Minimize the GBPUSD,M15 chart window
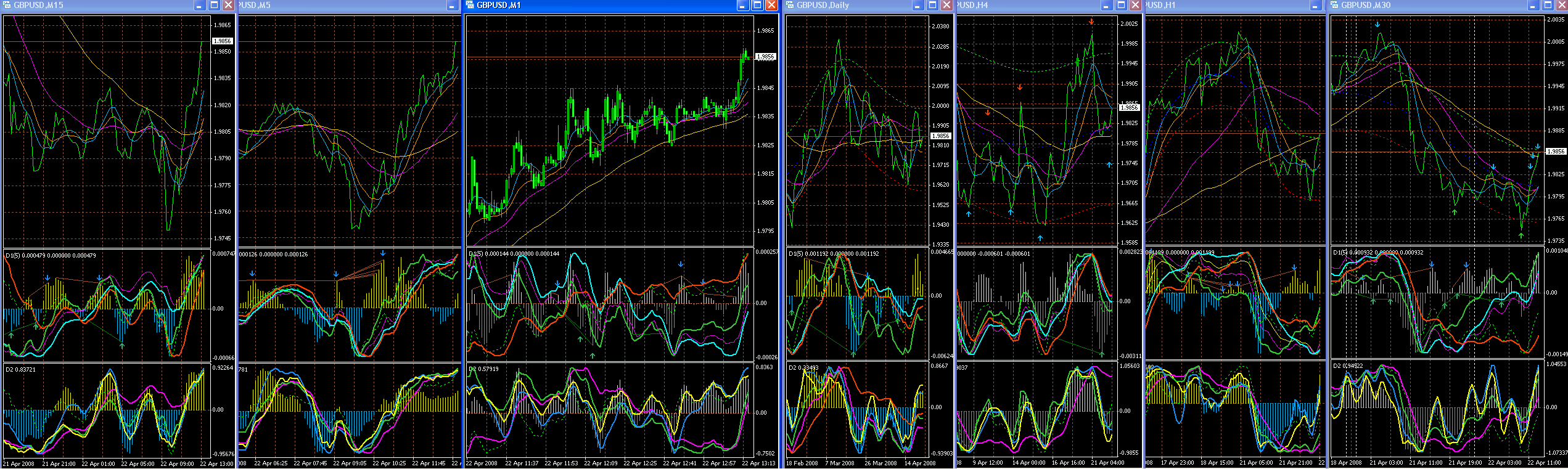The height and width of the screenshot is (469, 1568). coord(200,5)
